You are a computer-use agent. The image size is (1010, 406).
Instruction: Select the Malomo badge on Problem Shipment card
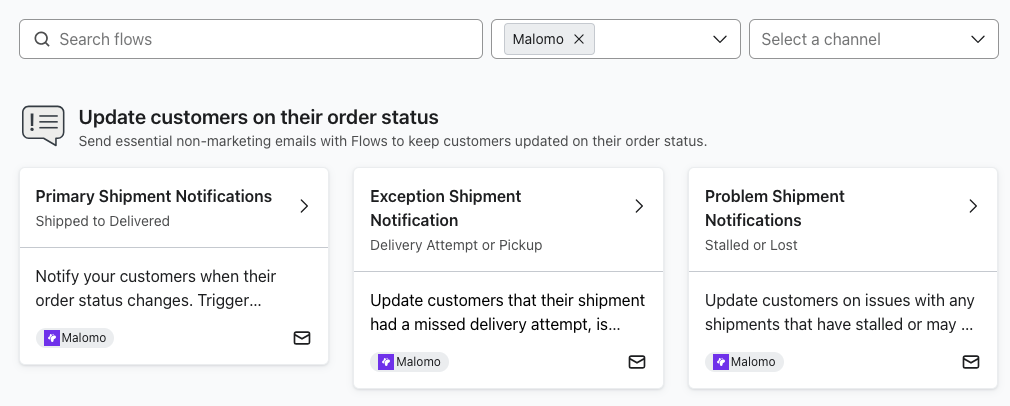click(744, 362)
